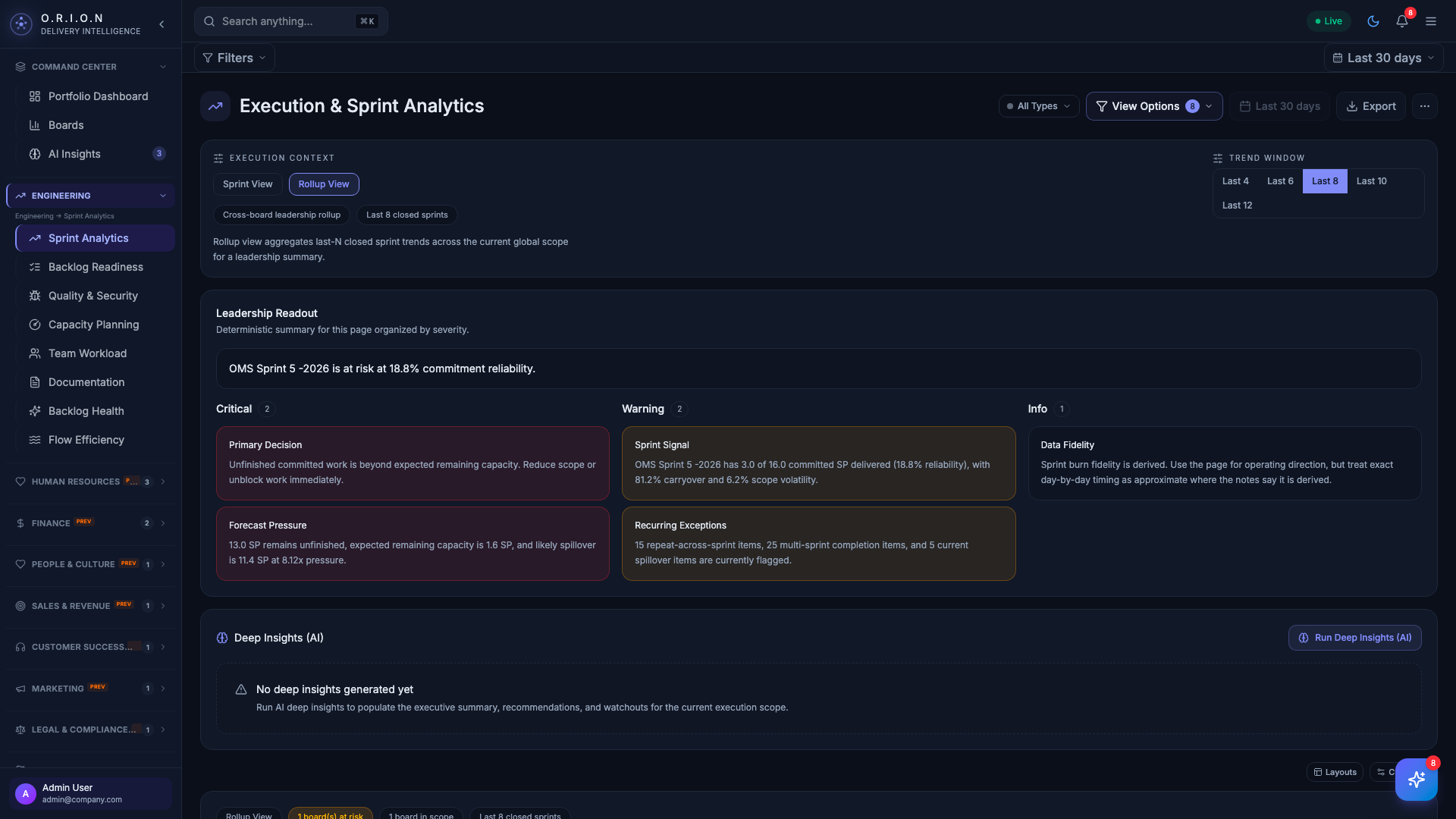This screenshot has width=1456, height=819.
Task: Open hamburger menu in top bar
Action: click(1431, 21)
